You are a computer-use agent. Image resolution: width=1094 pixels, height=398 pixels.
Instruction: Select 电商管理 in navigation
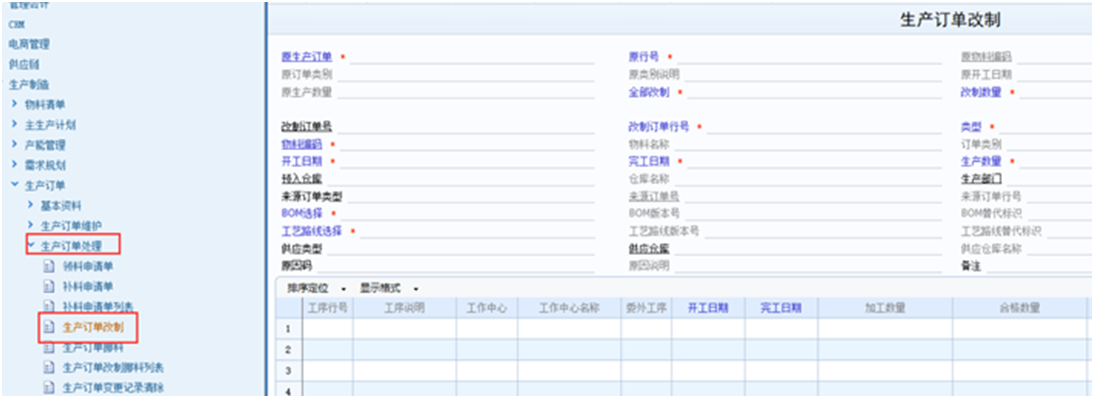click(29, 44)
